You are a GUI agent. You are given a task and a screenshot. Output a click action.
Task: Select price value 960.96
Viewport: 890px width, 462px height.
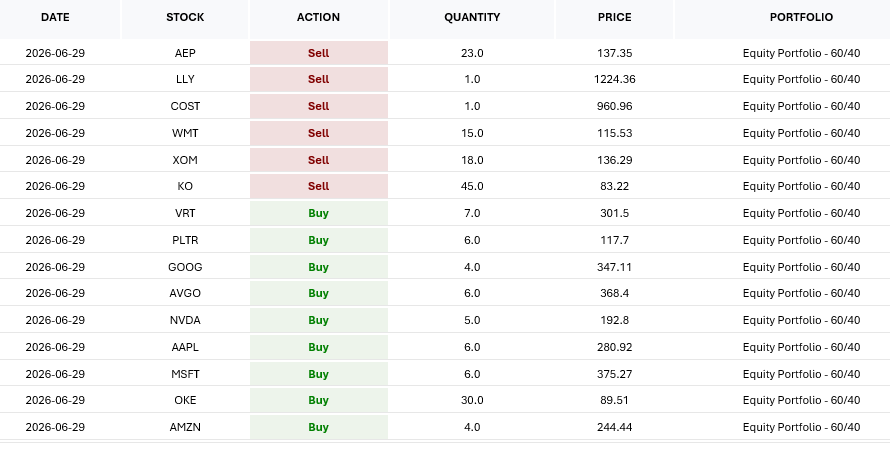click(615, 106)
